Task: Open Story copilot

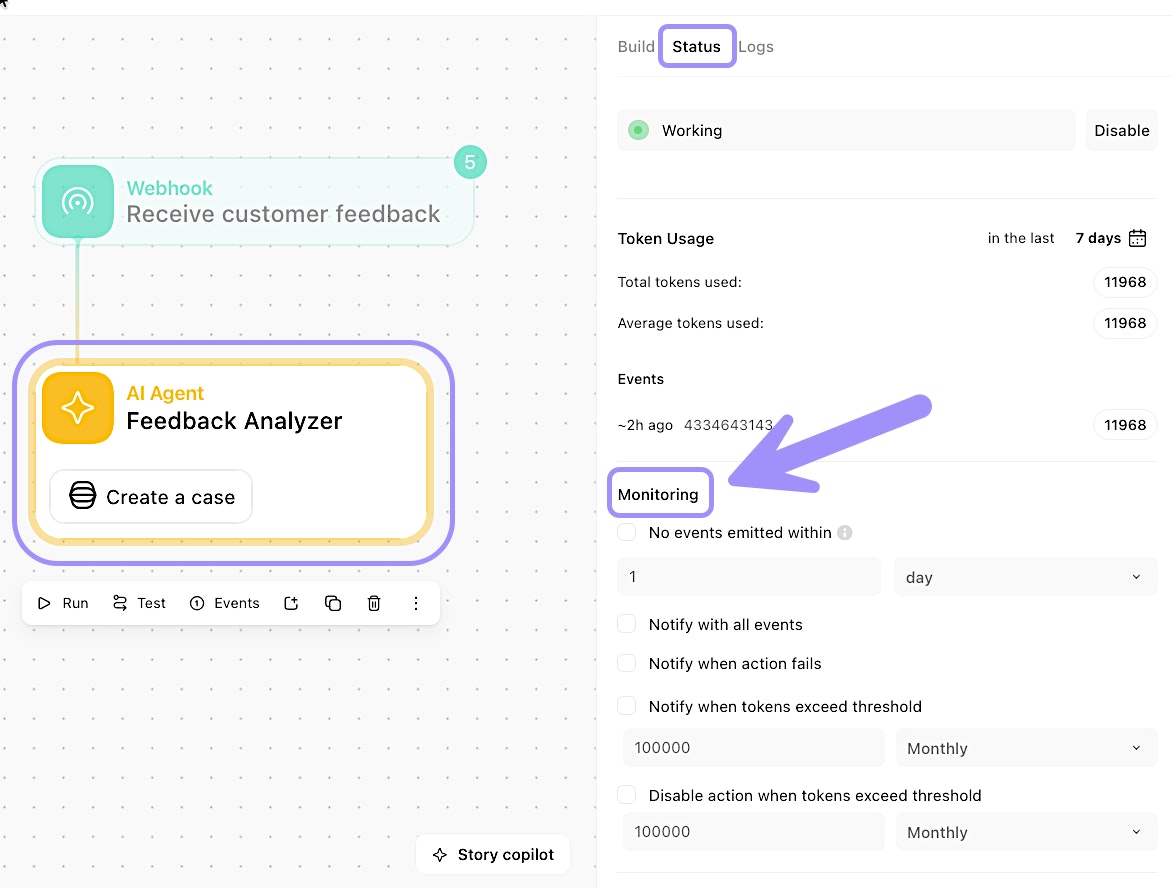Action: 493,855
